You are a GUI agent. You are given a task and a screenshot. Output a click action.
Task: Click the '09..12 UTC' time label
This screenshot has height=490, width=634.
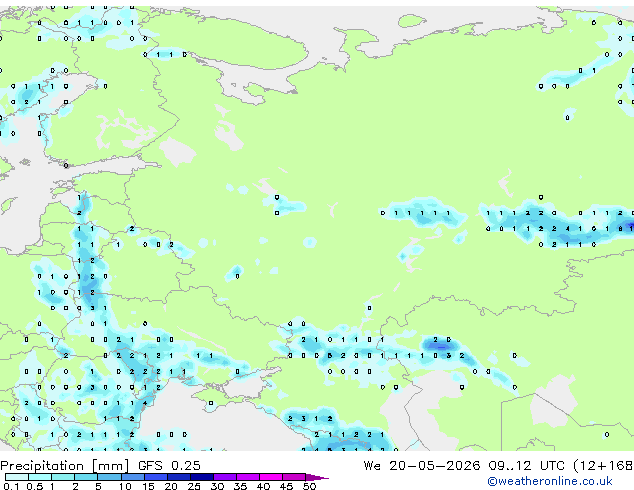coord(526,466)
